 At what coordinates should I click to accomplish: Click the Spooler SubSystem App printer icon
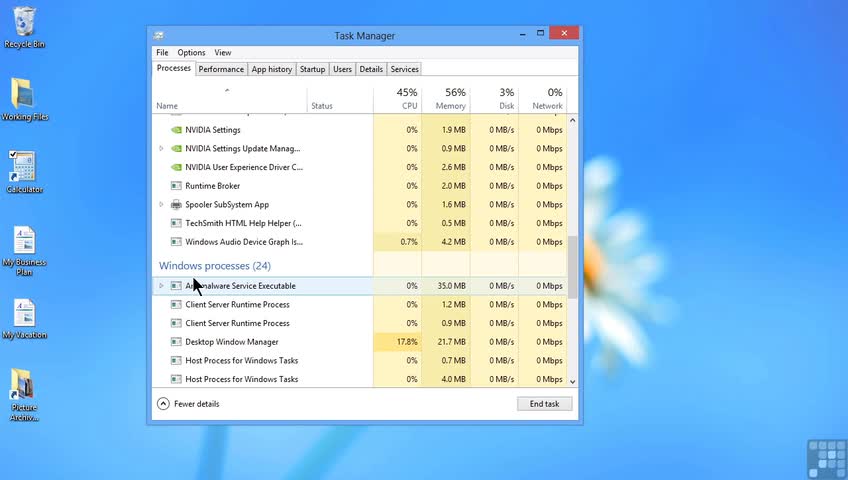[x=176, y=204]
